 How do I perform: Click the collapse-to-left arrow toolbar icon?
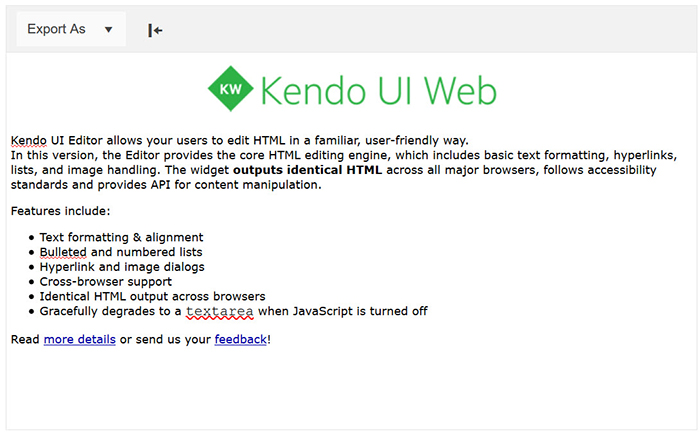tap(155, 30)
